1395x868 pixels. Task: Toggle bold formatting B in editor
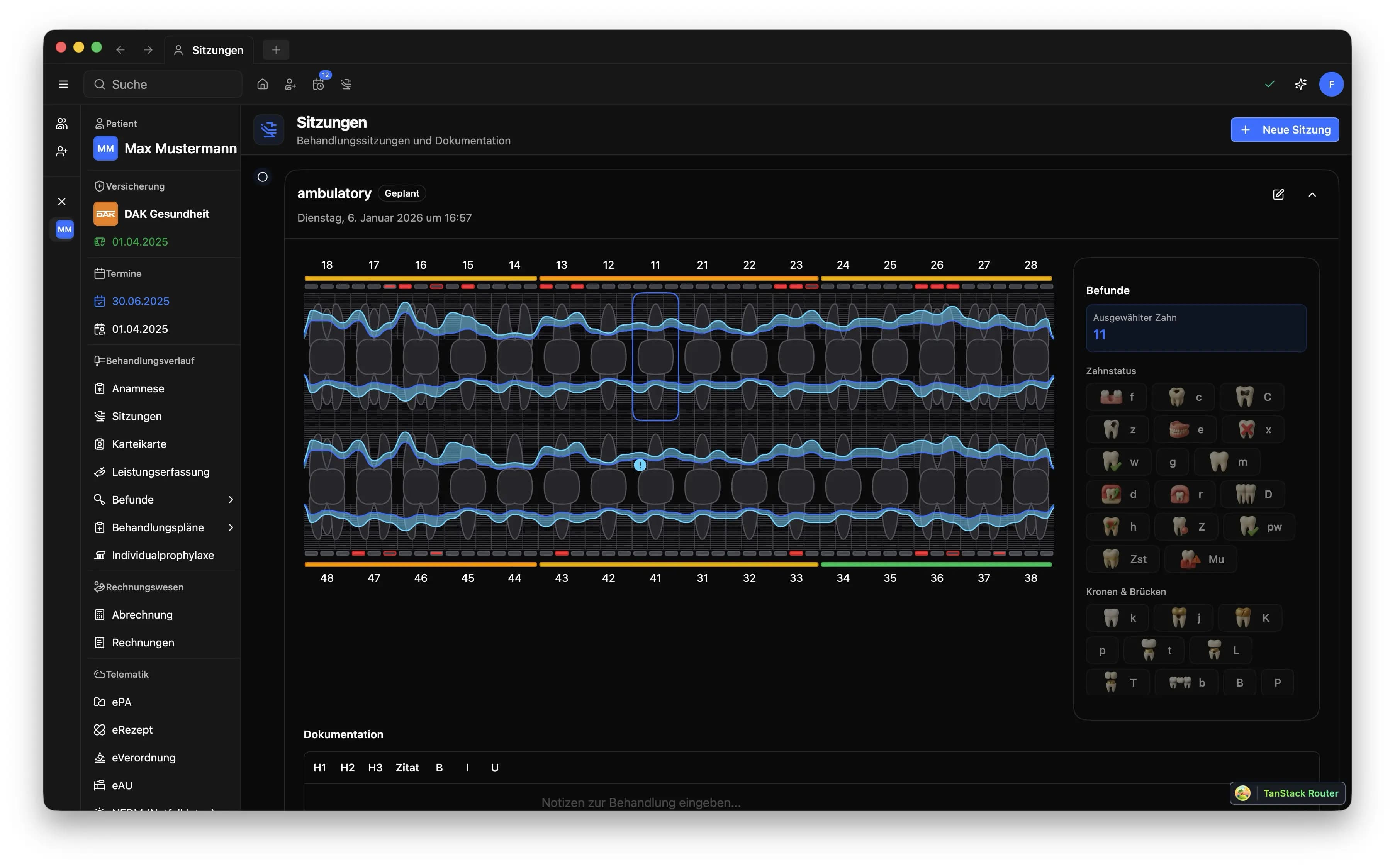coord(439,768)
